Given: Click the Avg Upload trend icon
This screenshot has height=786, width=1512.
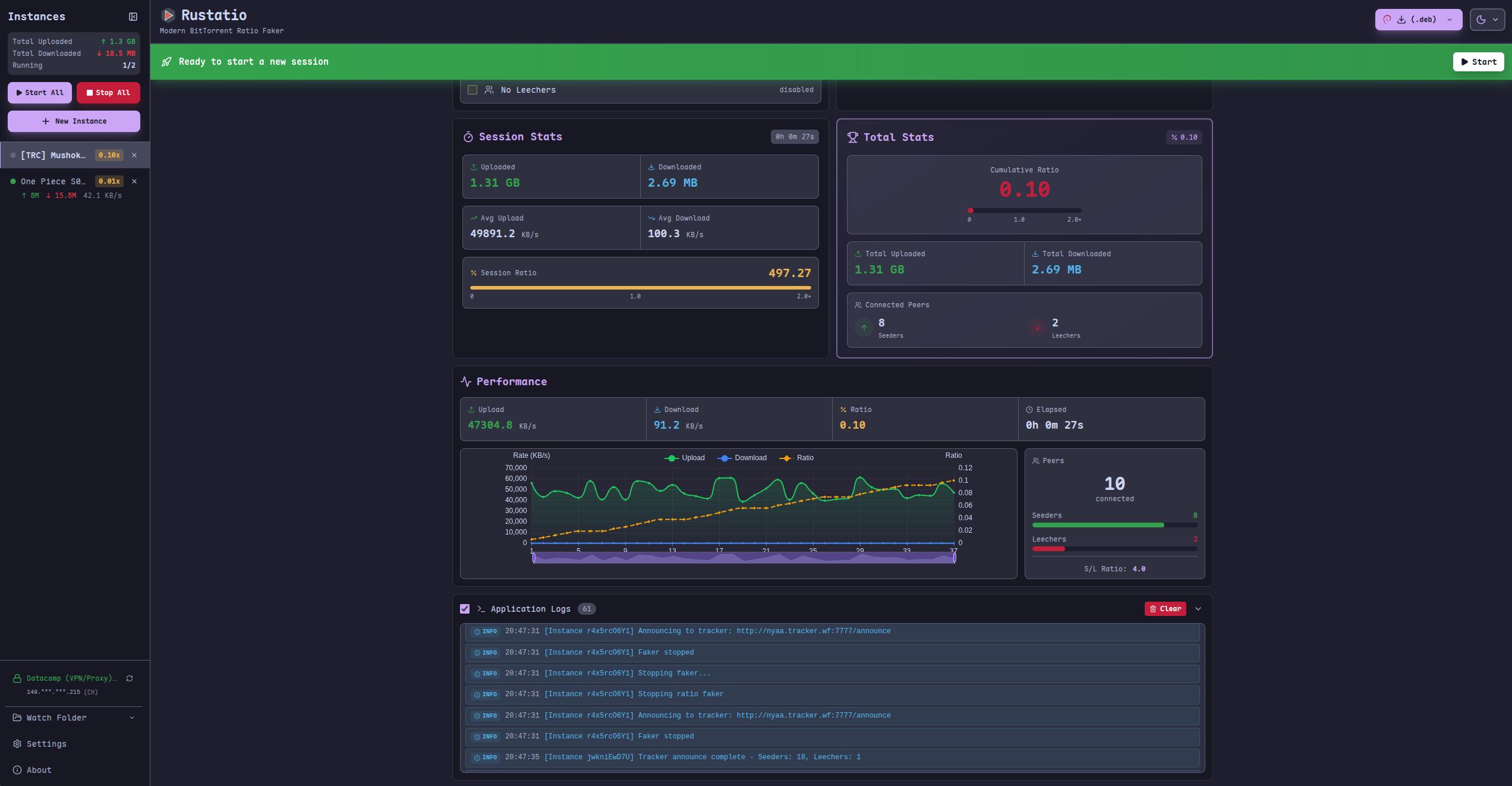Looking at the screenshot, I should (474, 218).
